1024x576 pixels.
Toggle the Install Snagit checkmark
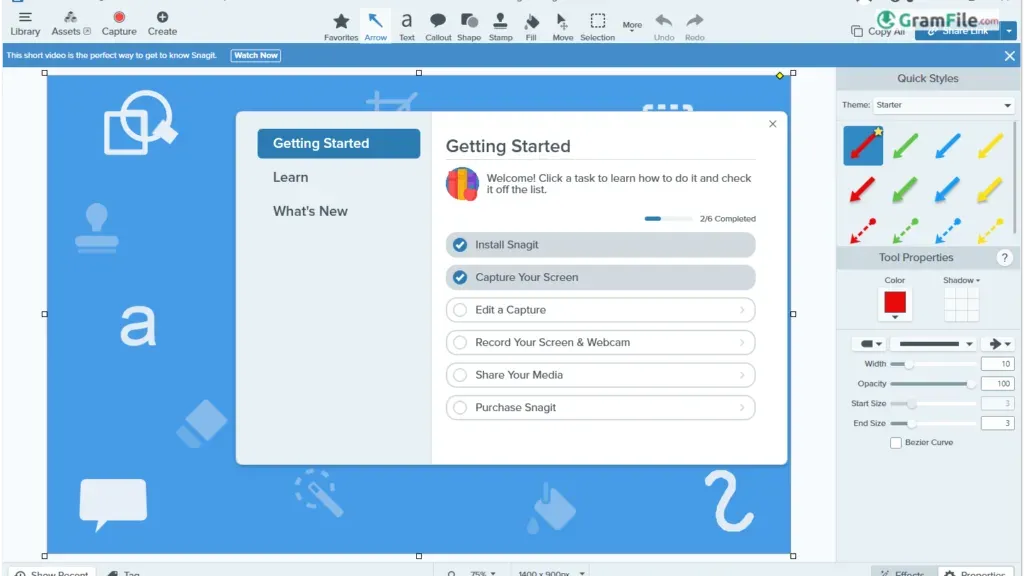460,245
